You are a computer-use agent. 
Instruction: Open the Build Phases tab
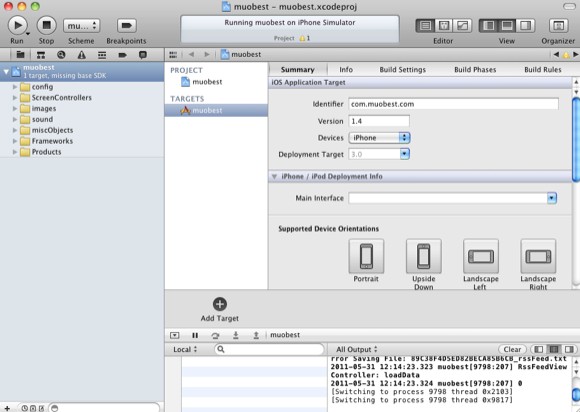(475, 70)
